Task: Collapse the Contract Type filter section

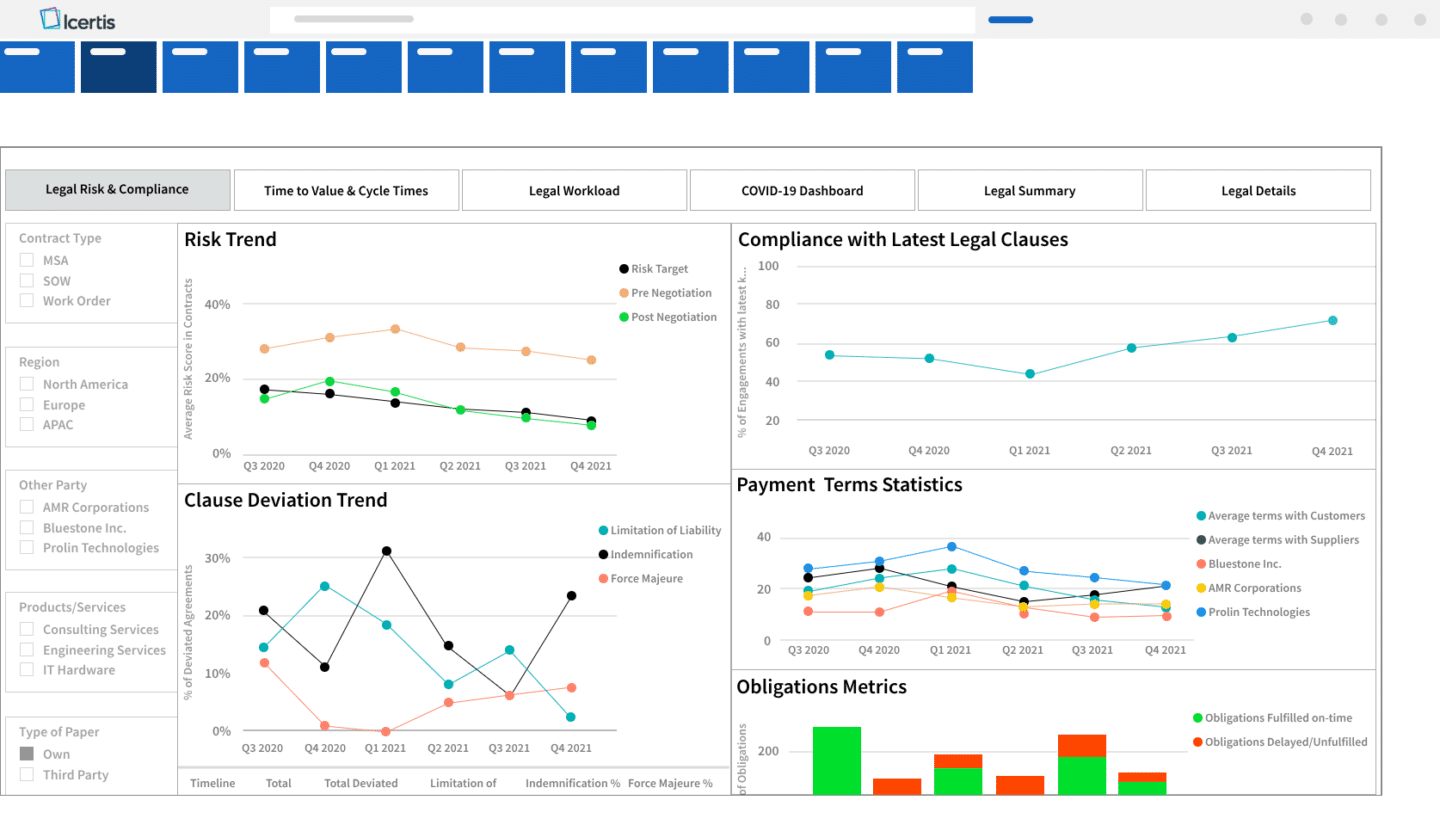Action: tap(59, 238)
